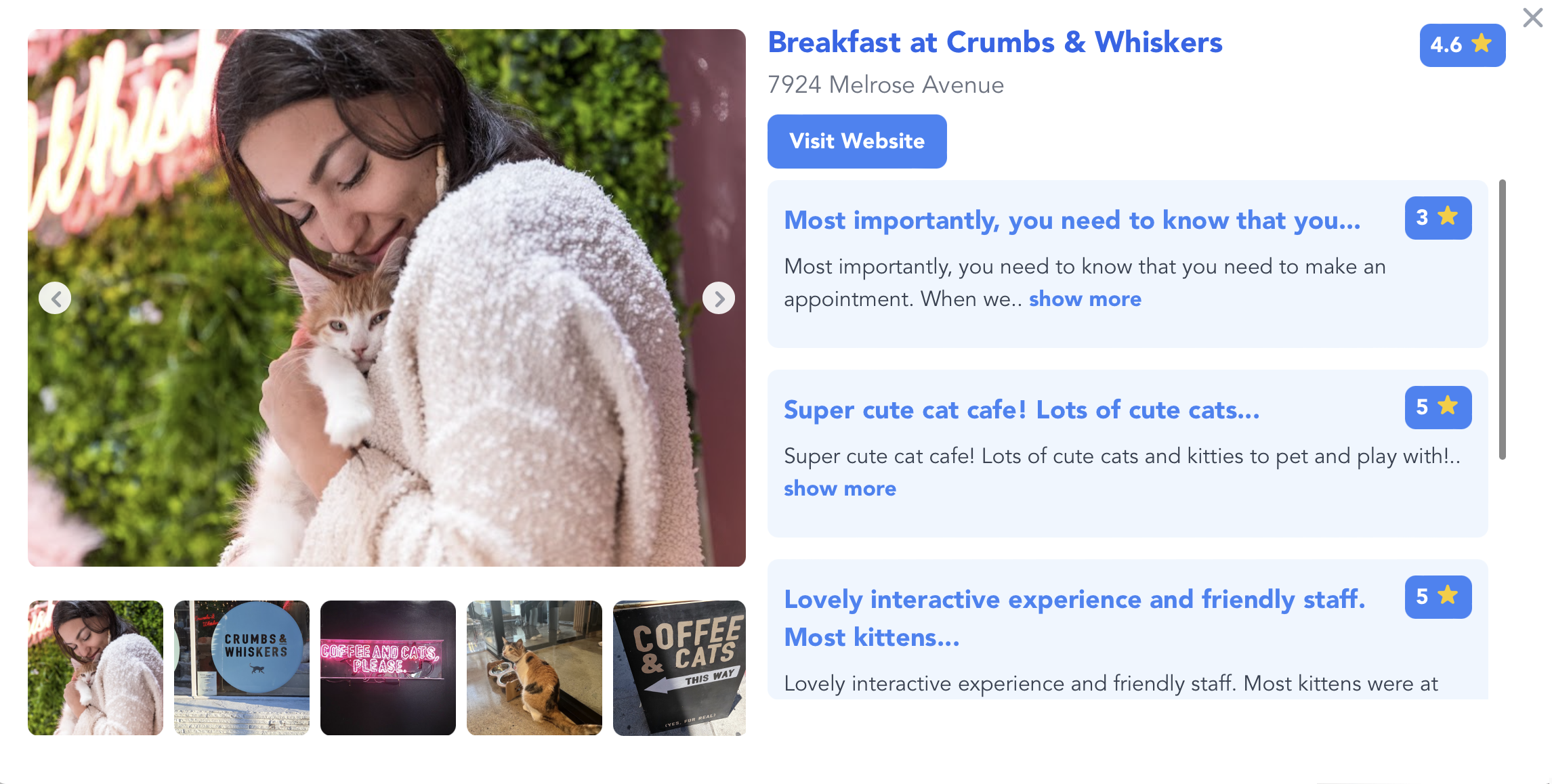
Task: Open review titled Most importantly, you need to know
Action: [x=1072, y=221]
